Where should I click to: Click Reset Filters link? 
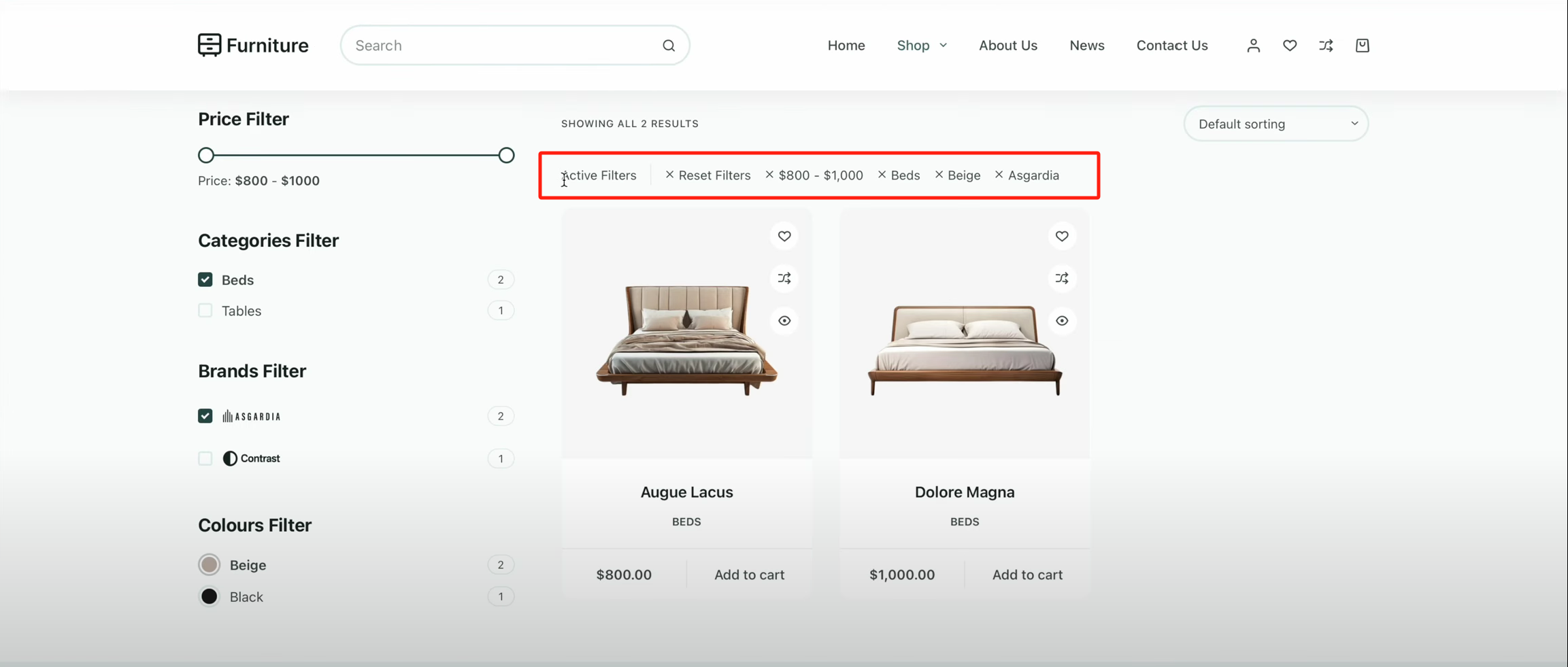[708, 175]
